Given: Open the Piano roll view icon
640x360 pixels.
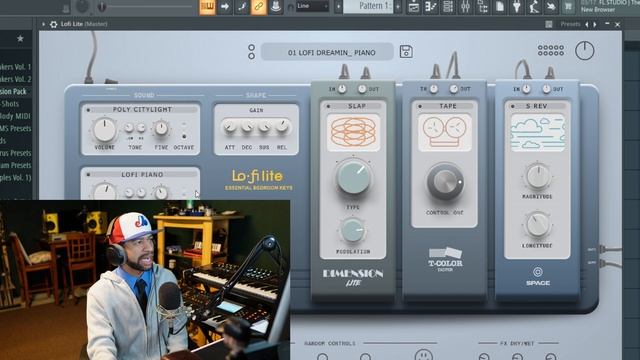Looking at the screenshot, I should (431, 7).
